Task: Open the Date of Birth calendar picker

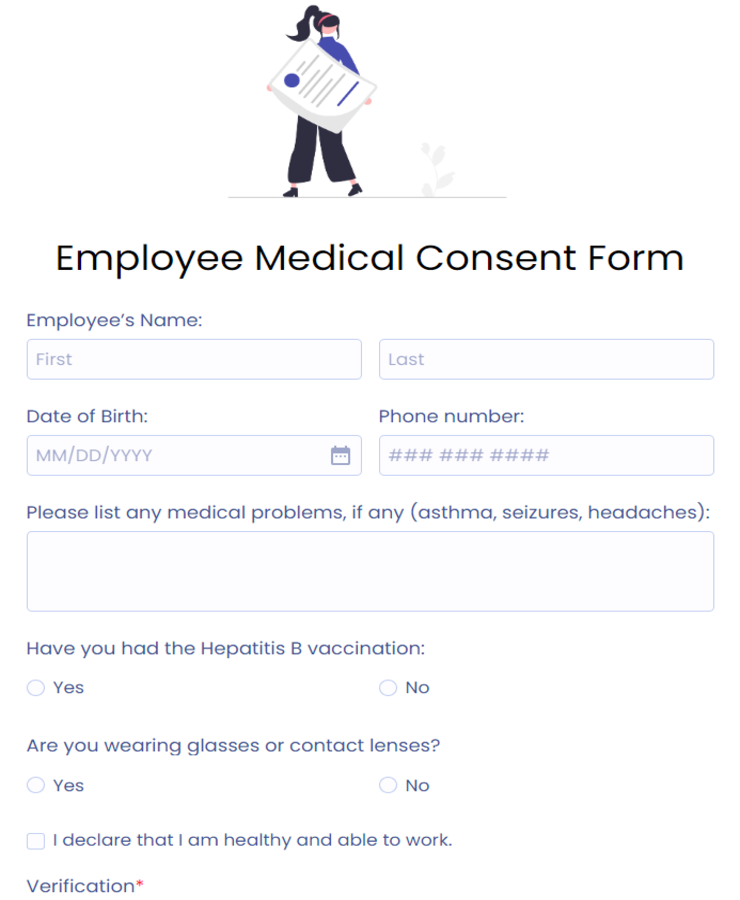Action: coord(340,456)
